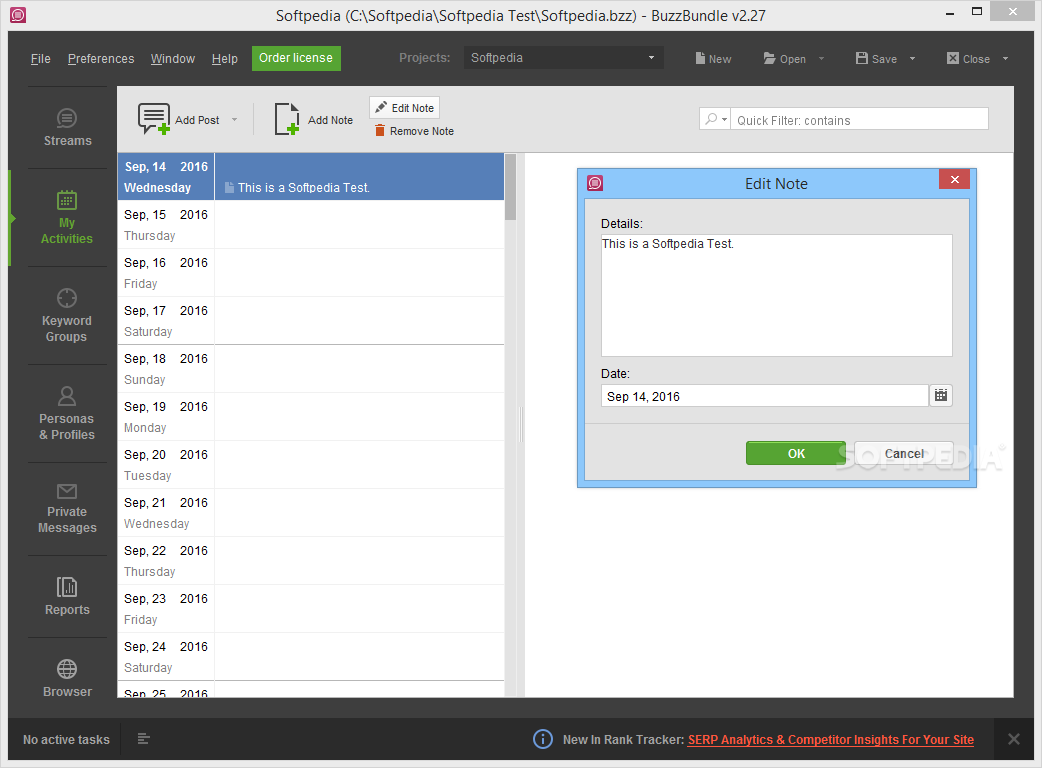This screenshot has height=768, width=1042.
Task: Open the Help menu
Action: [225, 58]
